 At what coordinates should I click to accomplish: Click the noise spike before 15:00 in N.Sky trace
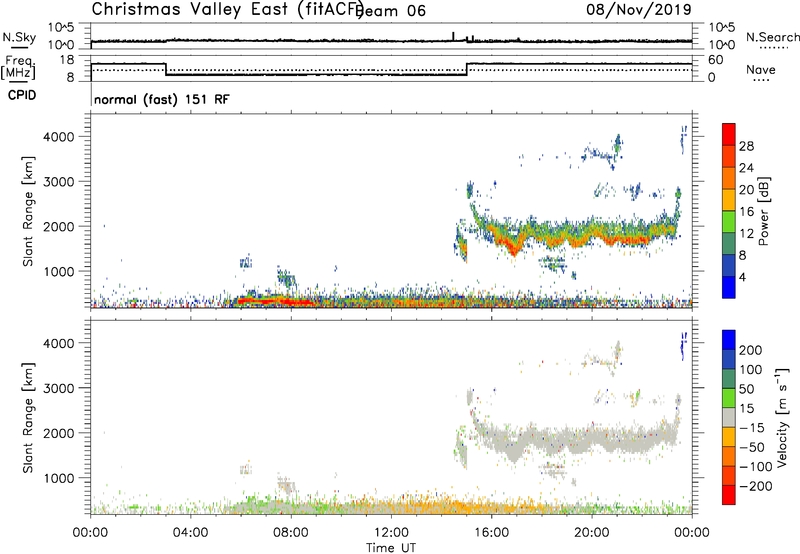tap(453, 36)
